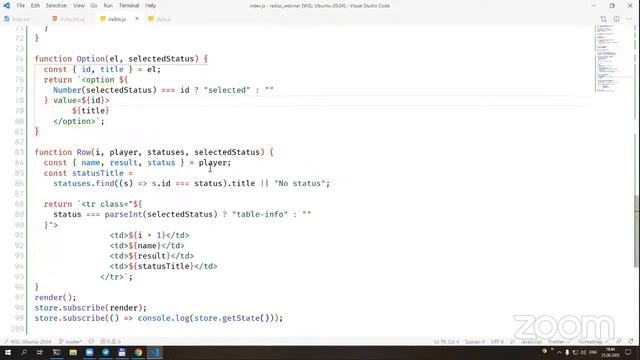
Task: Open the Selection menu
Action: coord(56,6)
